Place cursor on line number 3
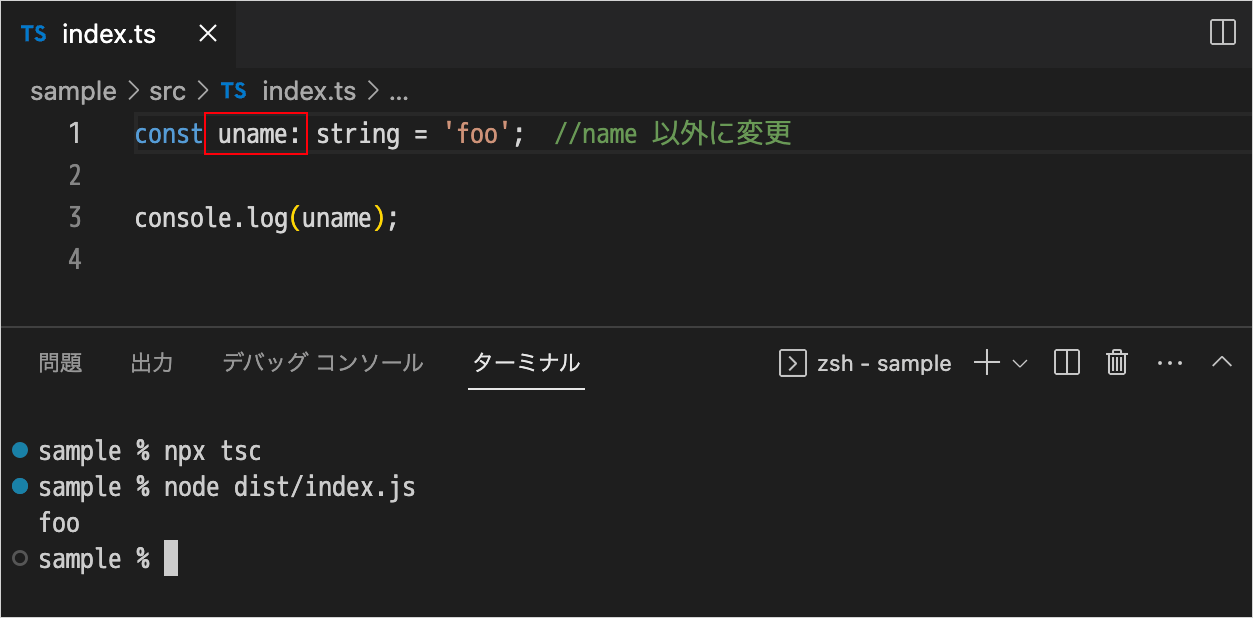Screen dimensions: 1253x618 (75, 218)
